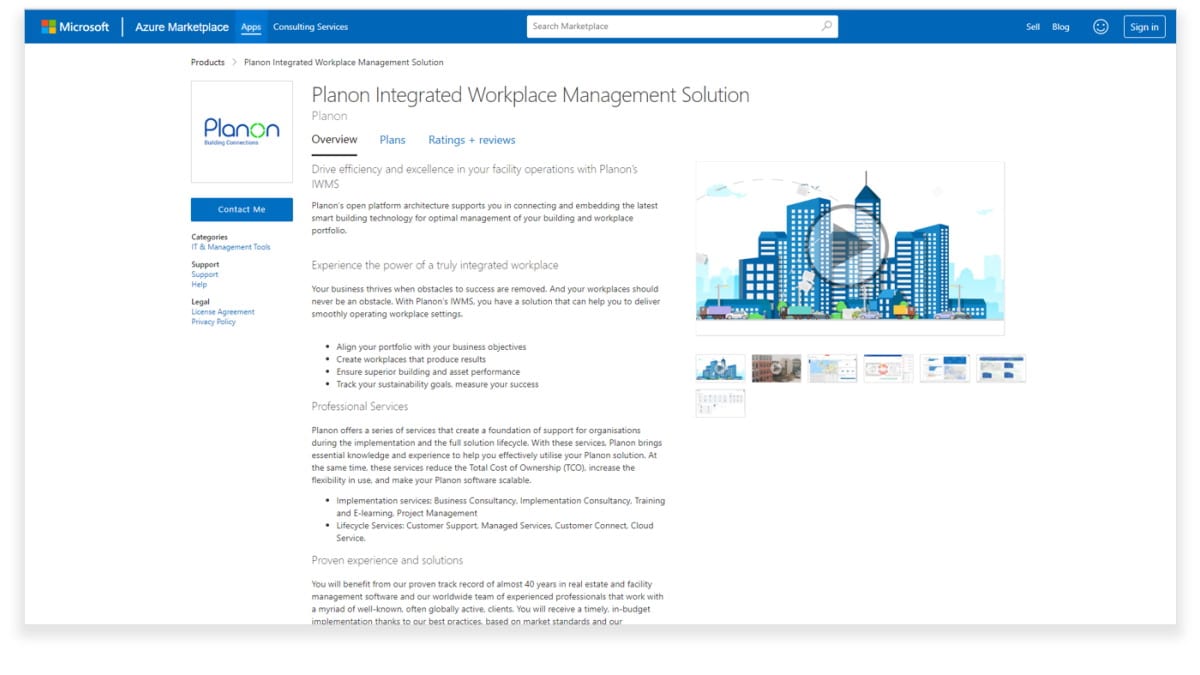This screenshot has height=675, width=1200.
Task: Select Consulting Services in the top navigation
Action: (x=310, y=26)
